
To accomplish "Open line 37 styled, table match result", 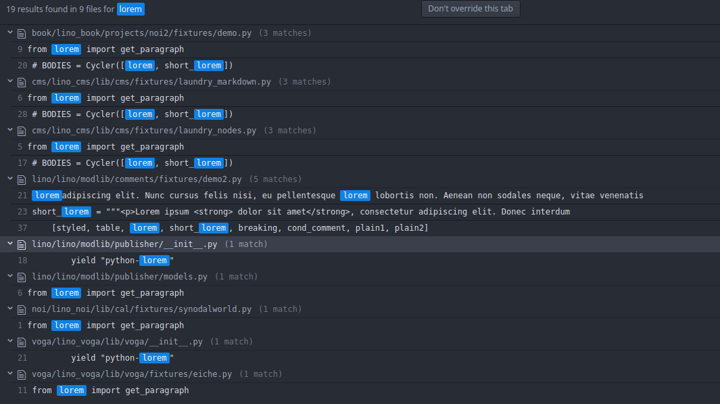I will pos(360,228).
